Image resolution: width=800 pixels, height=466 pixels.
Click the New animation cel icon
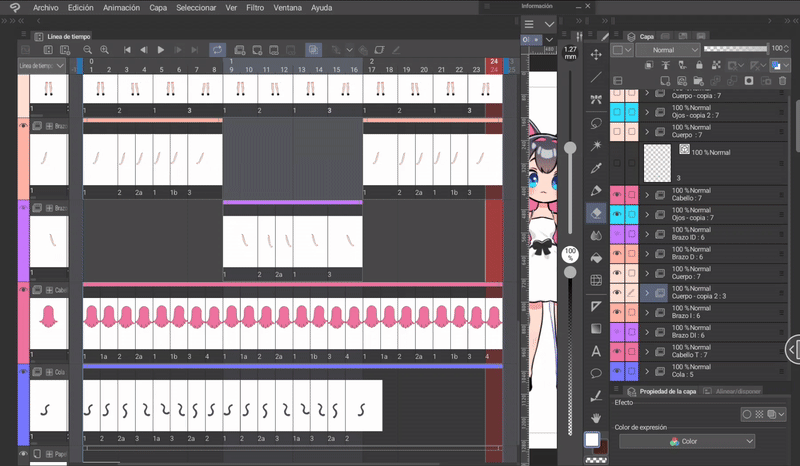tap(257, 50)
